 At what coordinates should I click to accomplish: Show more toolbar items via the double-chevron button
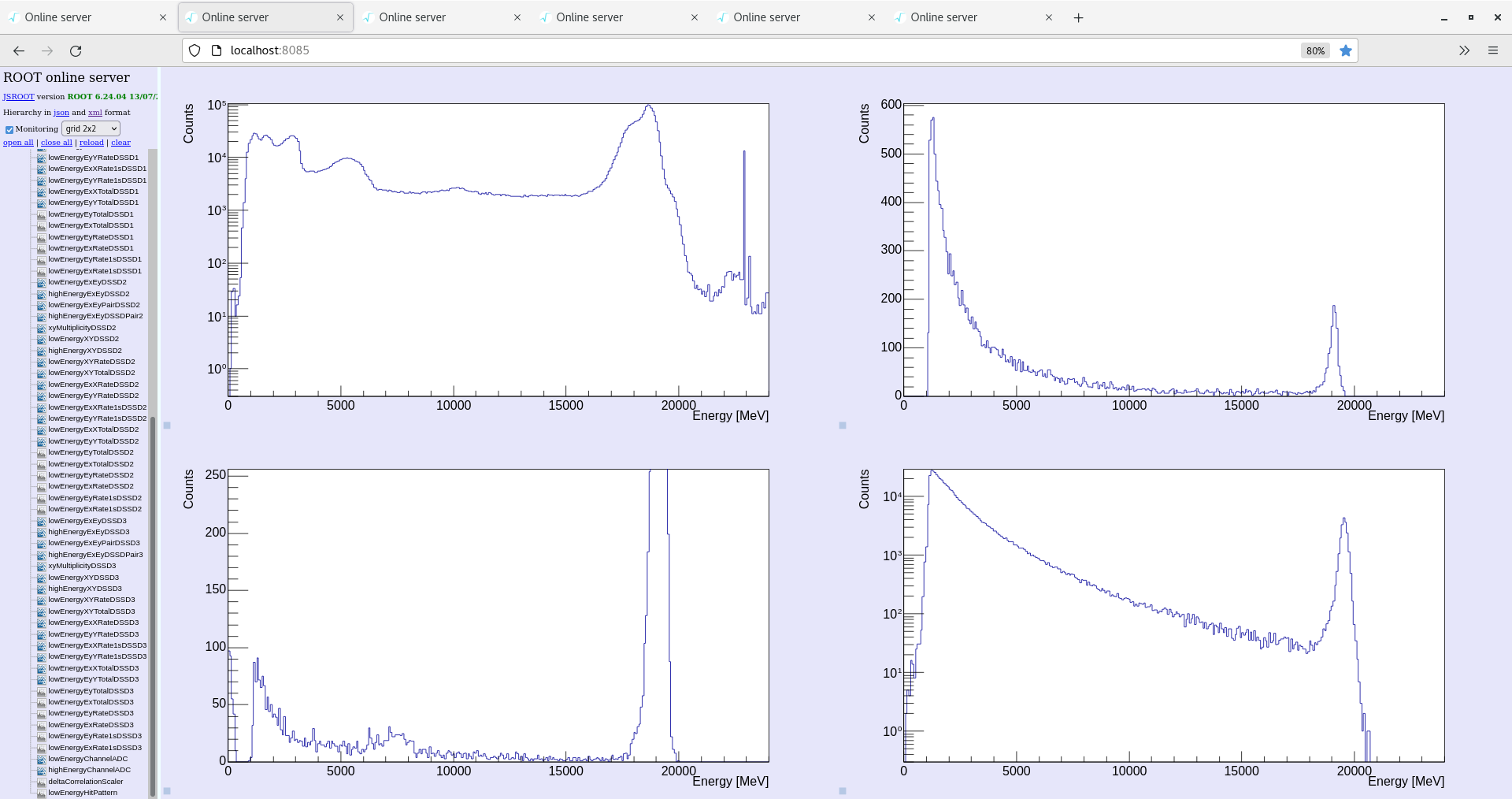click(1464, 50)
